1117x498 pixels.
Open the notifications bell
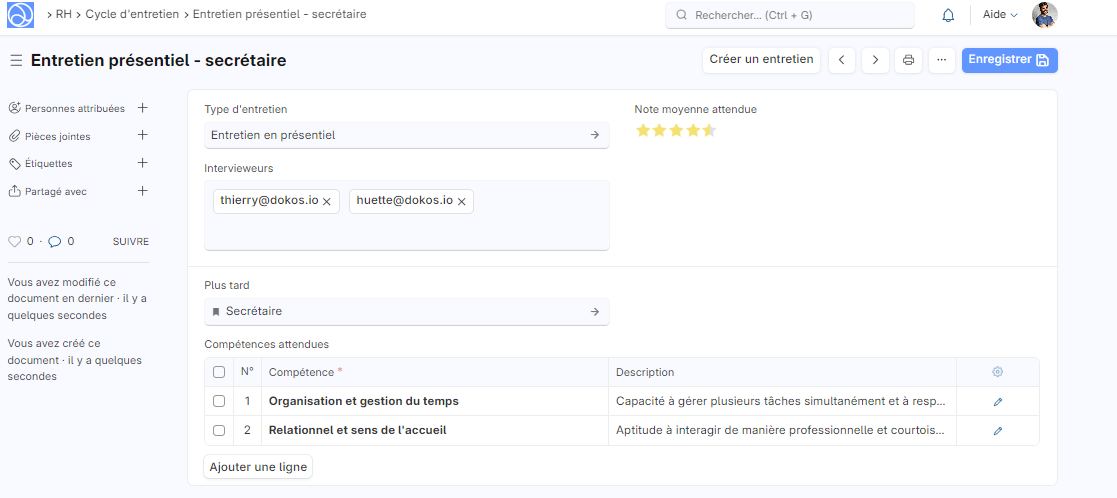coord(948,15)
